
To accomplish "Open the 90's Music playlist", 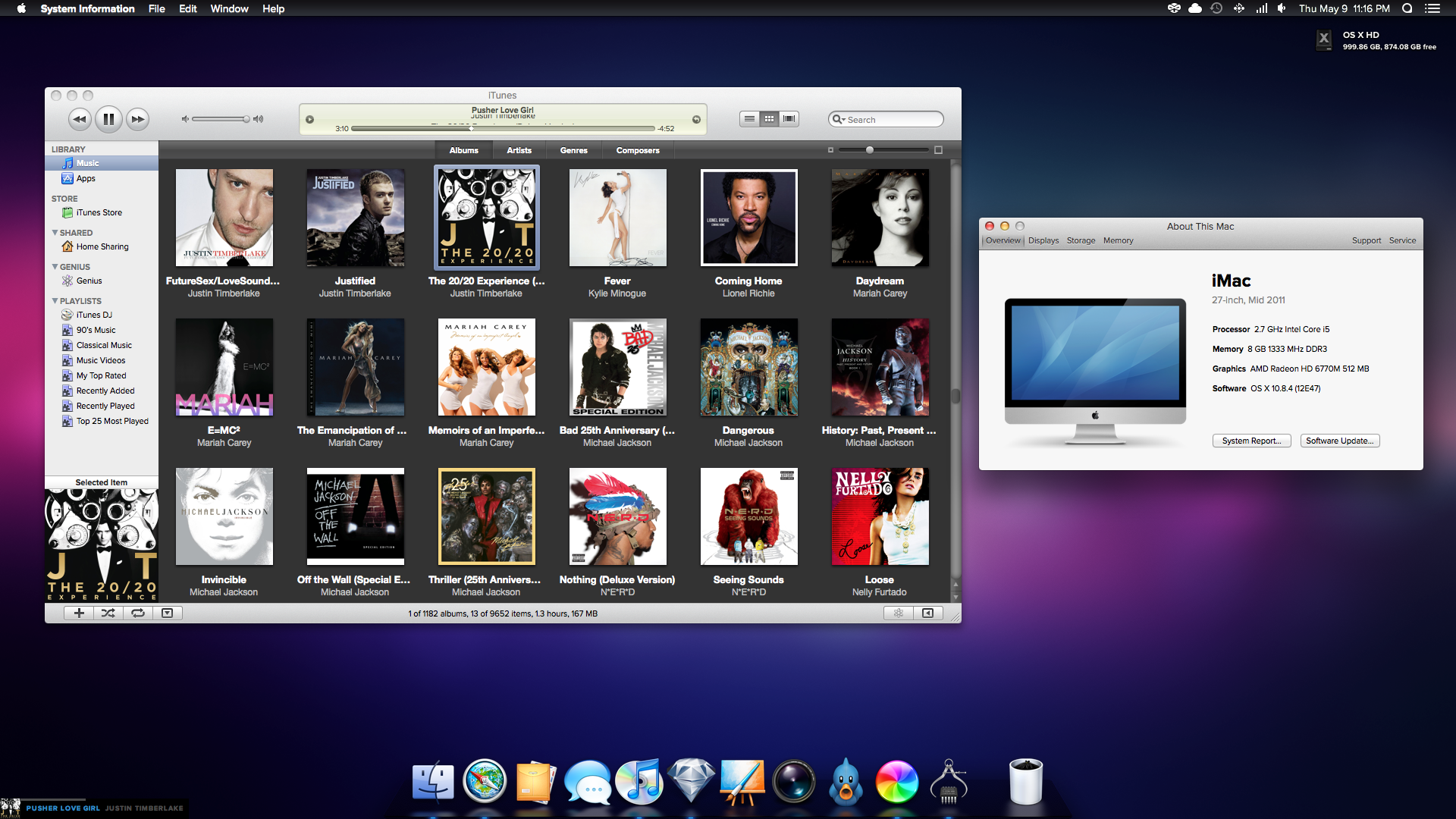I will tap(102, 330).
